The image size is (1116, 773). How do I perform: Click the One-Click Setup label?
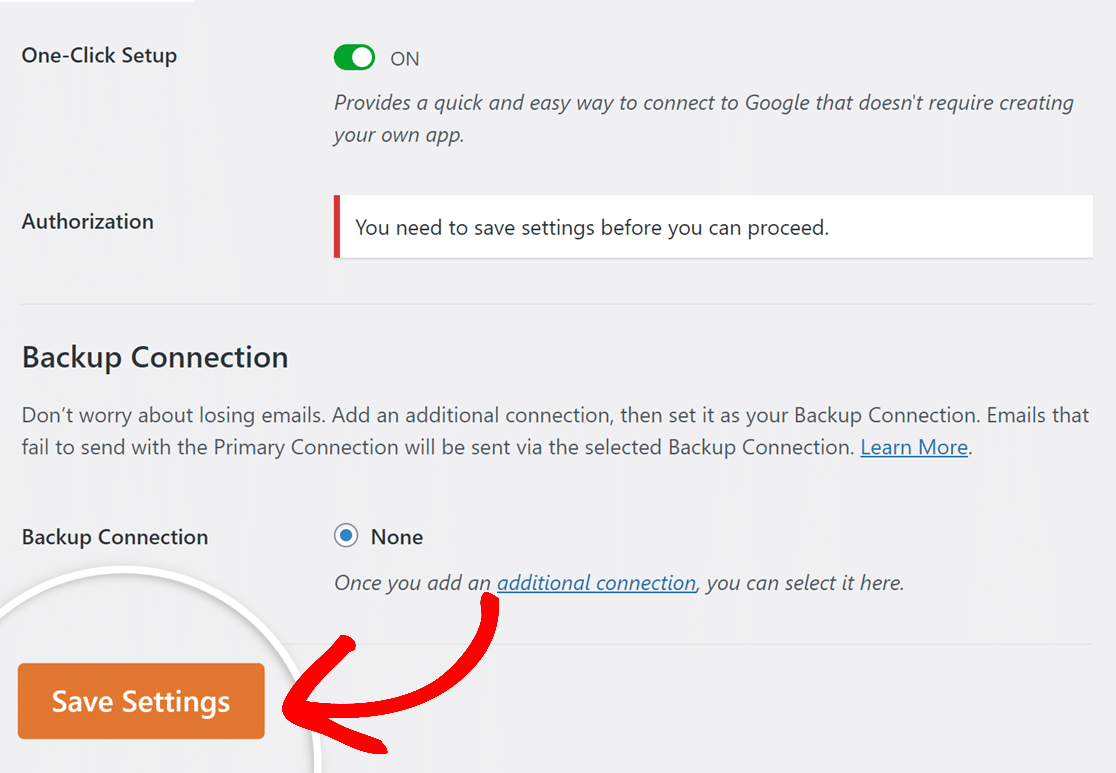point(99,56)
